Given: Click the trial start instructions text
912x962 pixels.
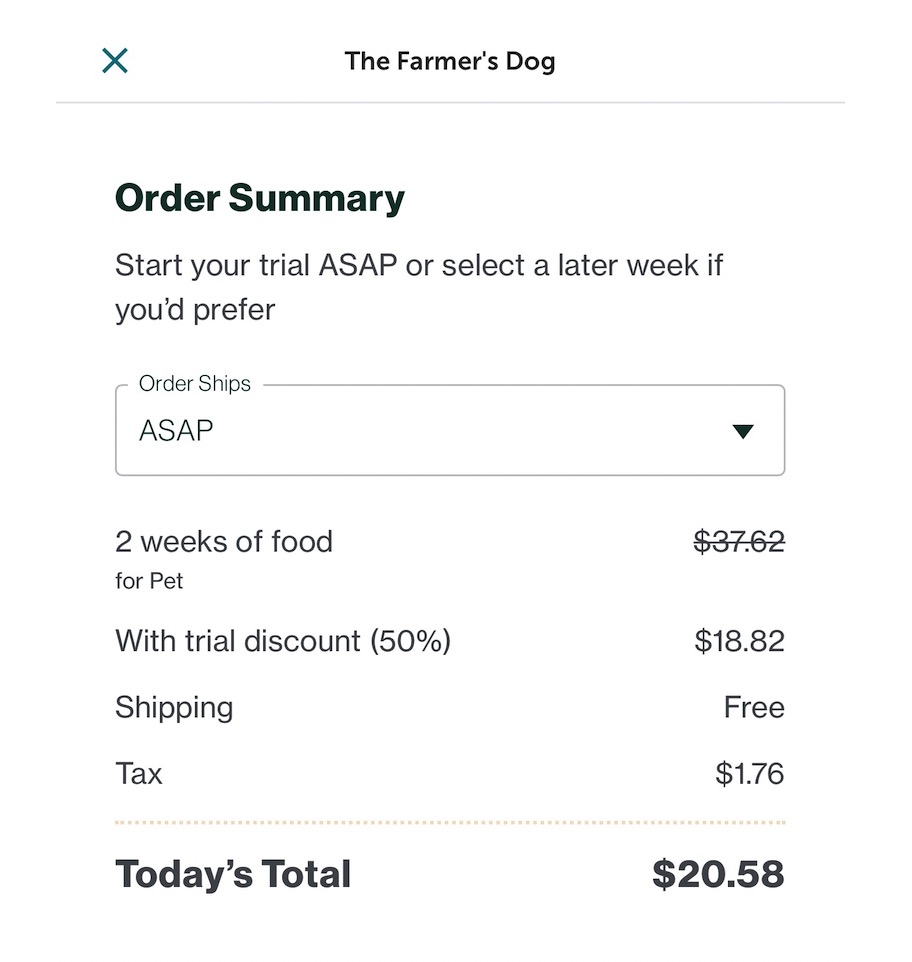Looking at the screenshot, I should point(418,287).
